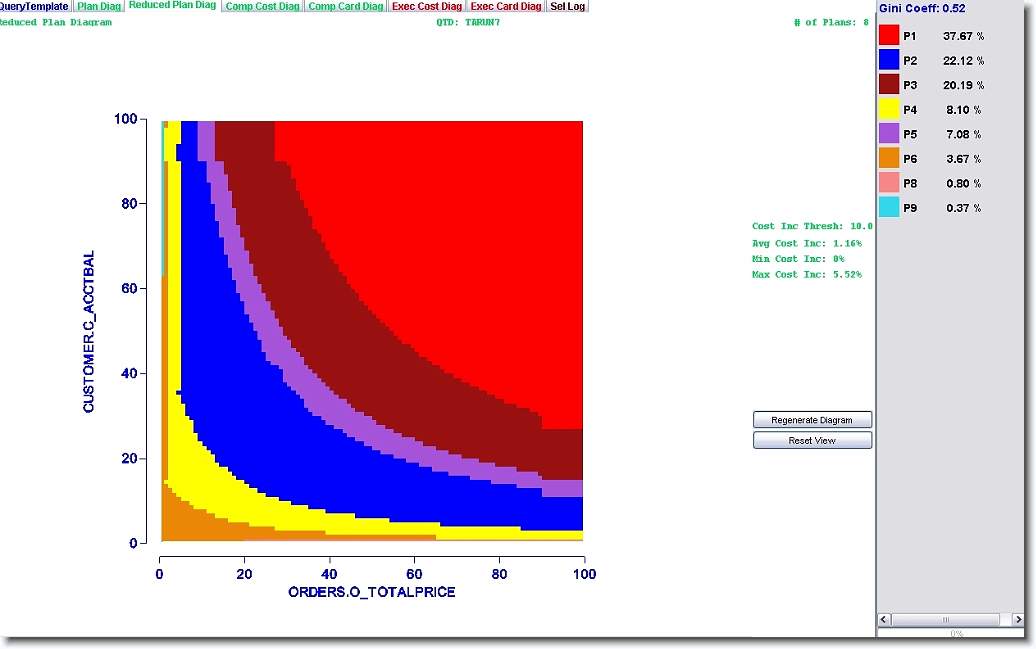This screenshot has width=1036, height=649.
Task: Open the Sel Log tab
Action: coord(567,6)
